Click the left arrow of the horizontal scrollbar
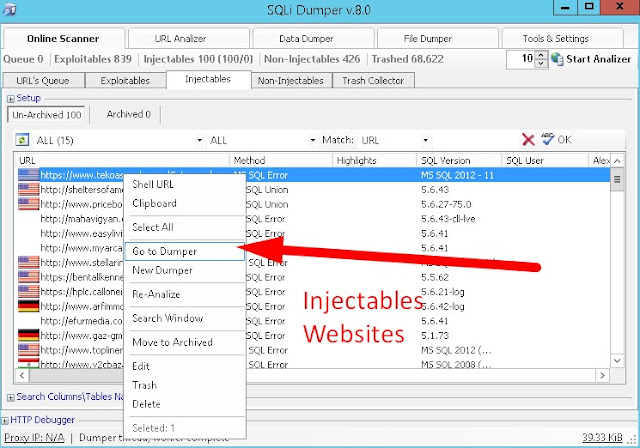 coord(22,375)
